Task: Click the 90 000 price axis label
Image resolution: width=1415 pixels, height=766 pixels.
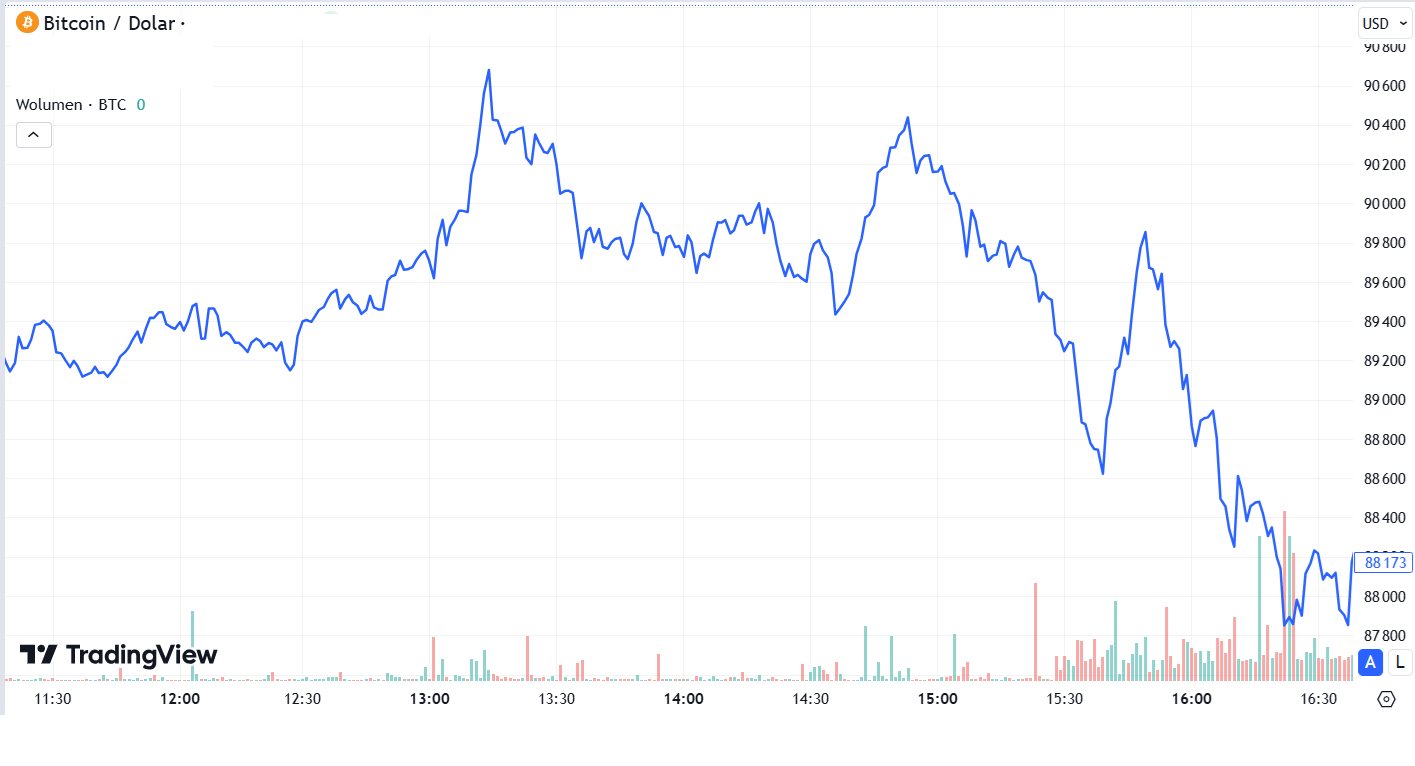Action: pos(1385,204)
